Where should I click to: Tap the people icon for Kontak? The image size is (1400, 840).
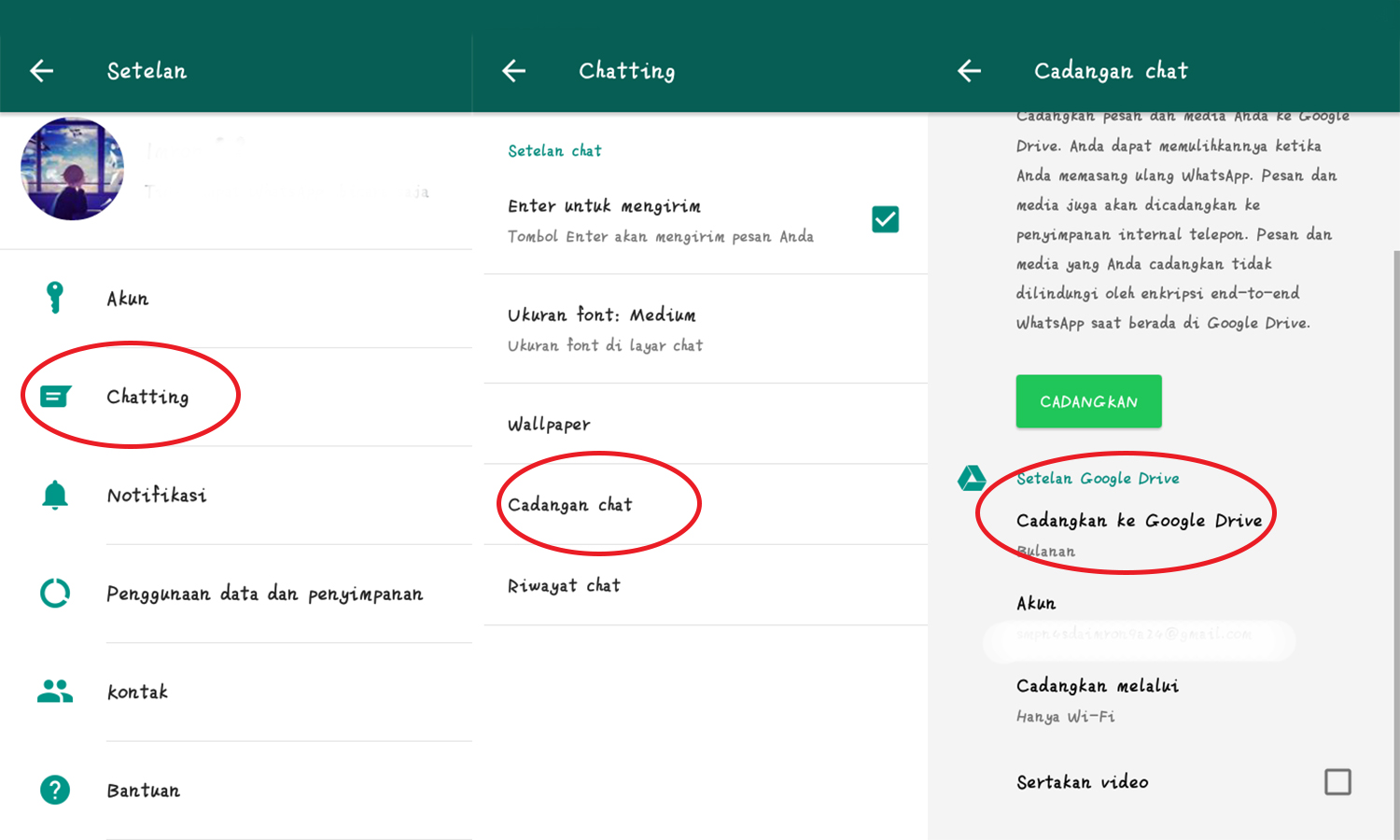coord(55,692)
